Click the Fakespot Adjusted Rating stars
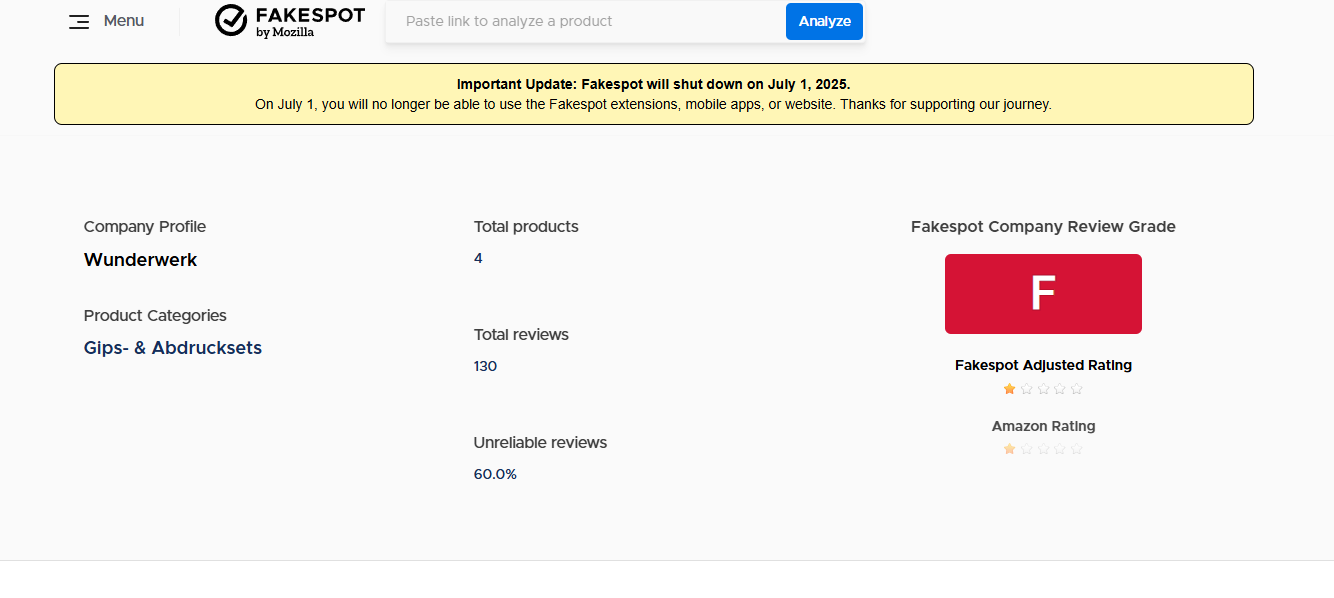The image size is (1334, 598). pyautogui.click(x=1043, y=389)
